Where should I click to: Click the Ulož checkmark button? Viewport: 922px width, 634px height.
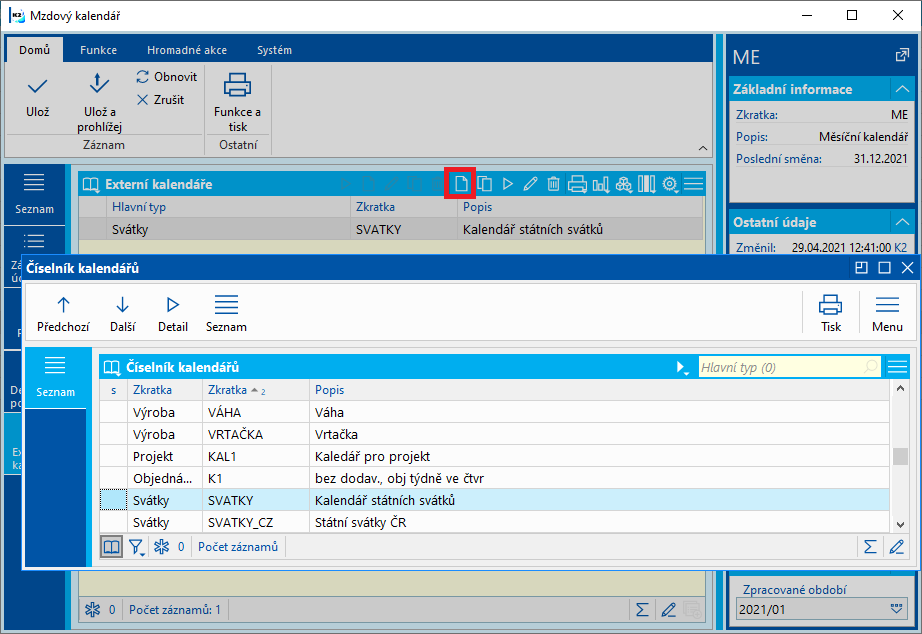37,97
